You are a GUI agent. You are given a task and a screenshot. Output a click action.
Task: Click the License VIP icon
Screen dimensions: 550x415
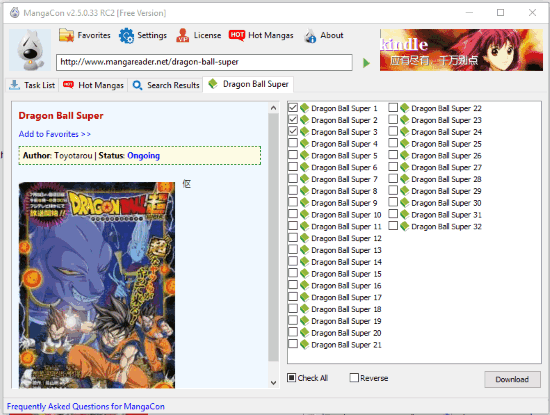(182, 35)
